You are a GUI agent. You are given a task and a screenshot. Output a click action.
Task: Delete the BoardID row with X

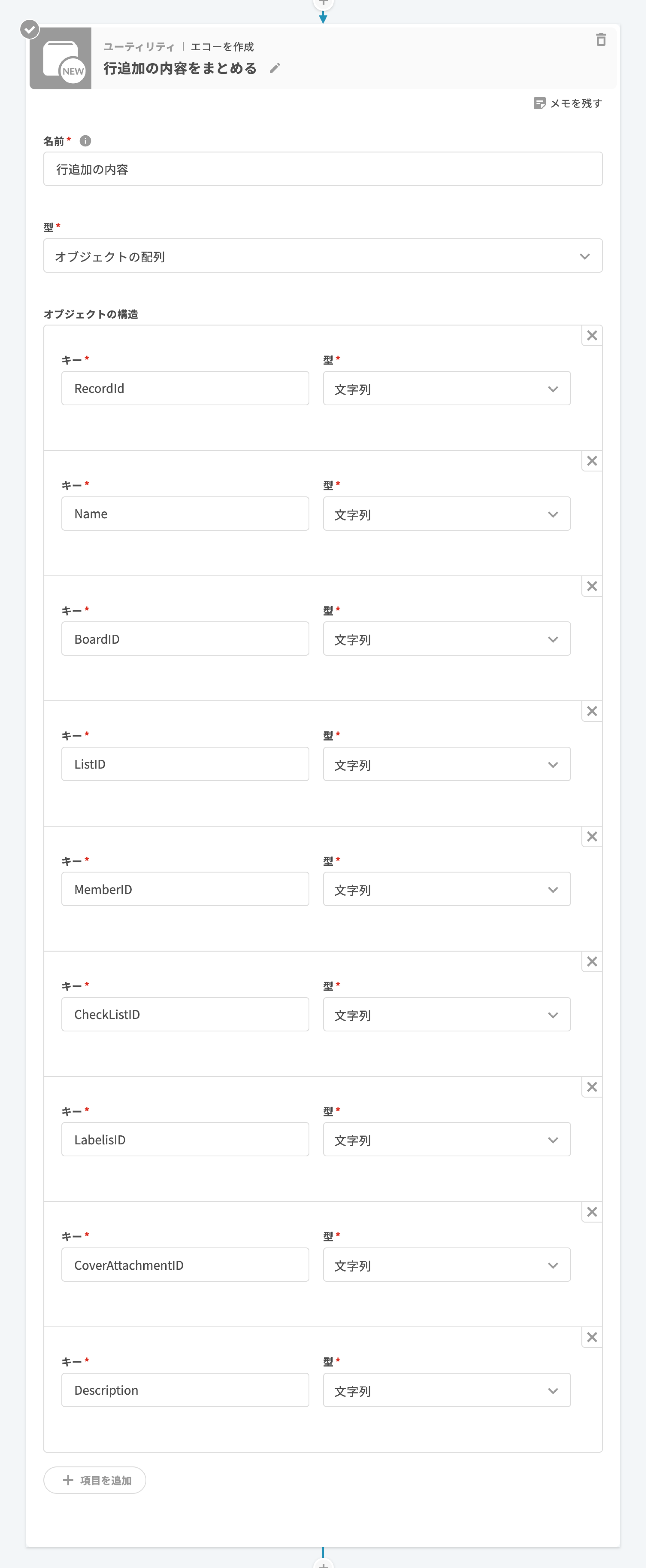pyautogui.click(x=592, y=586)
